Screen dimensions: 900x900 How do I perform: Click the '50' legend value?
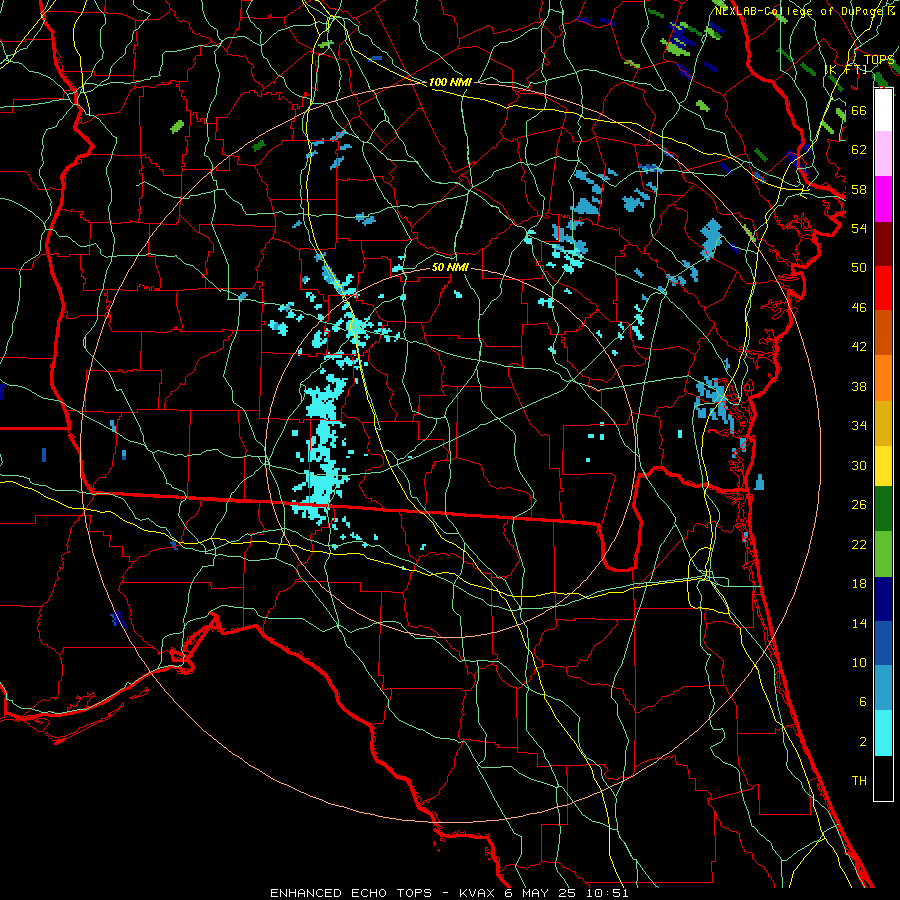tap(859, 268)
